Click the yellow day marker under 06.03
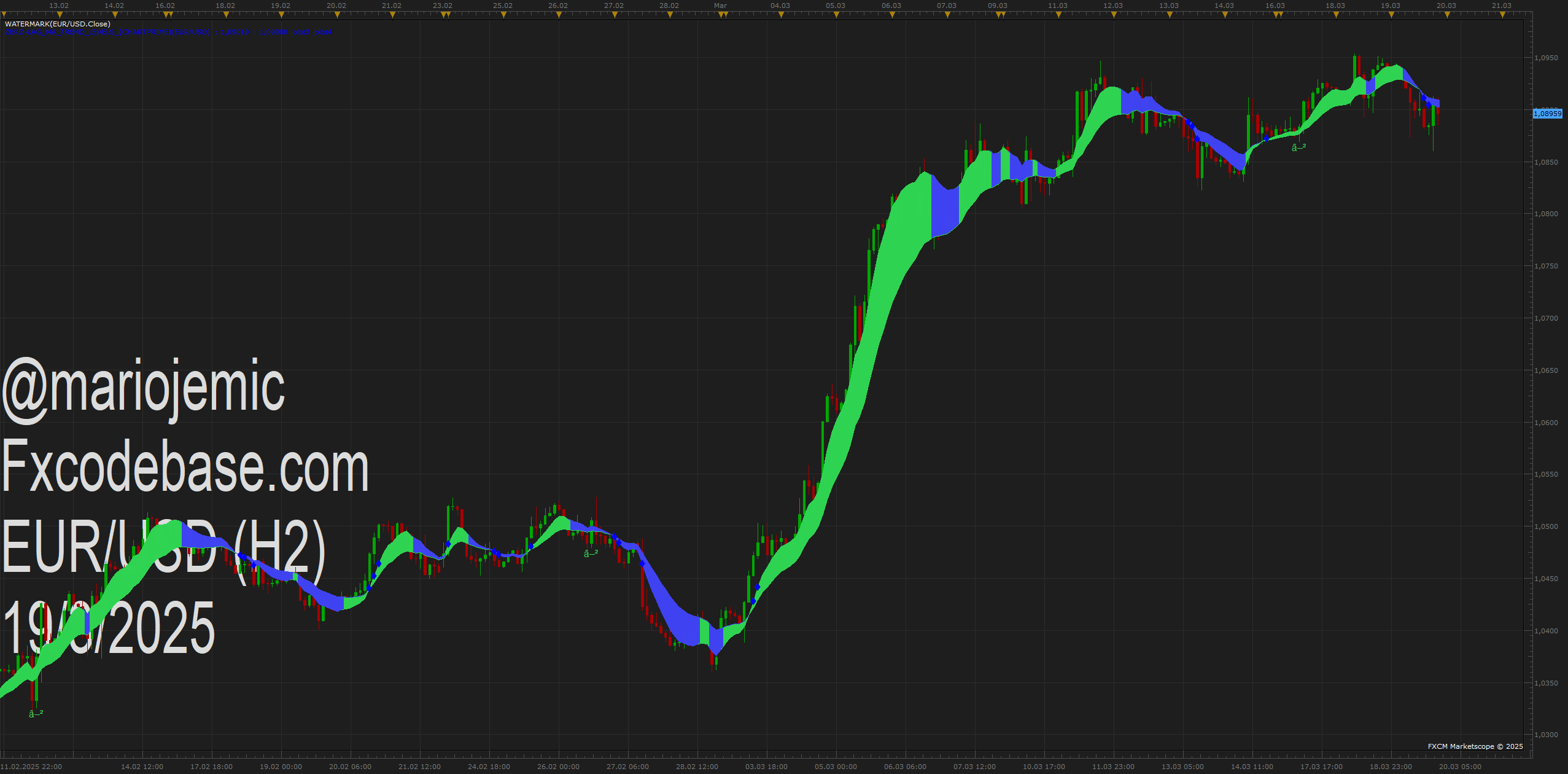This screenshot has width=1568, height=774. (x=892, y=15)
